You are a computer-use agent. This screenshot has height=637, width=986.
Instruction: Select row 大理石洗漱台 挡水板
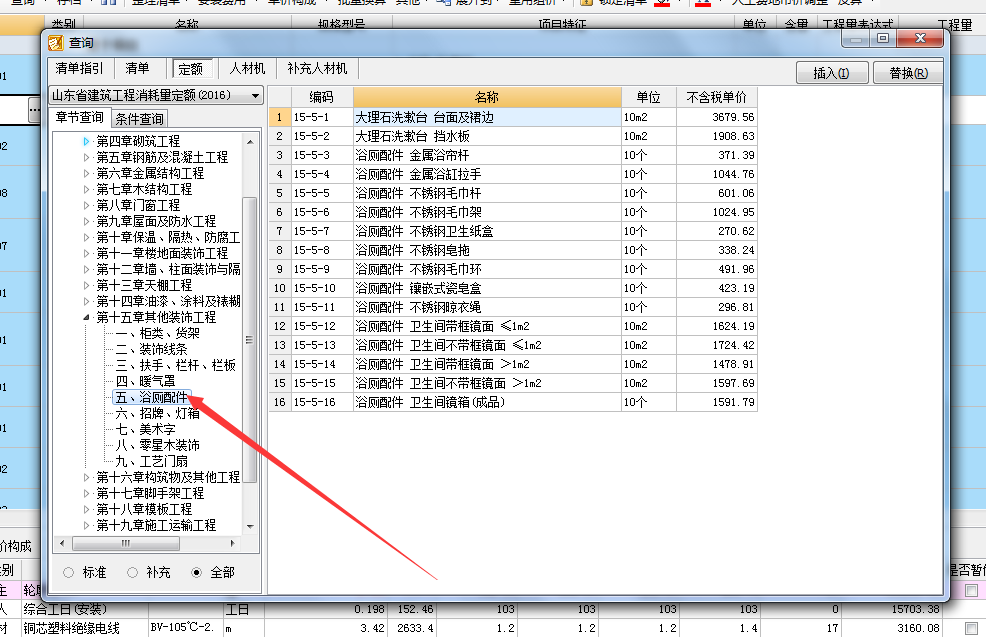[513, 136]
